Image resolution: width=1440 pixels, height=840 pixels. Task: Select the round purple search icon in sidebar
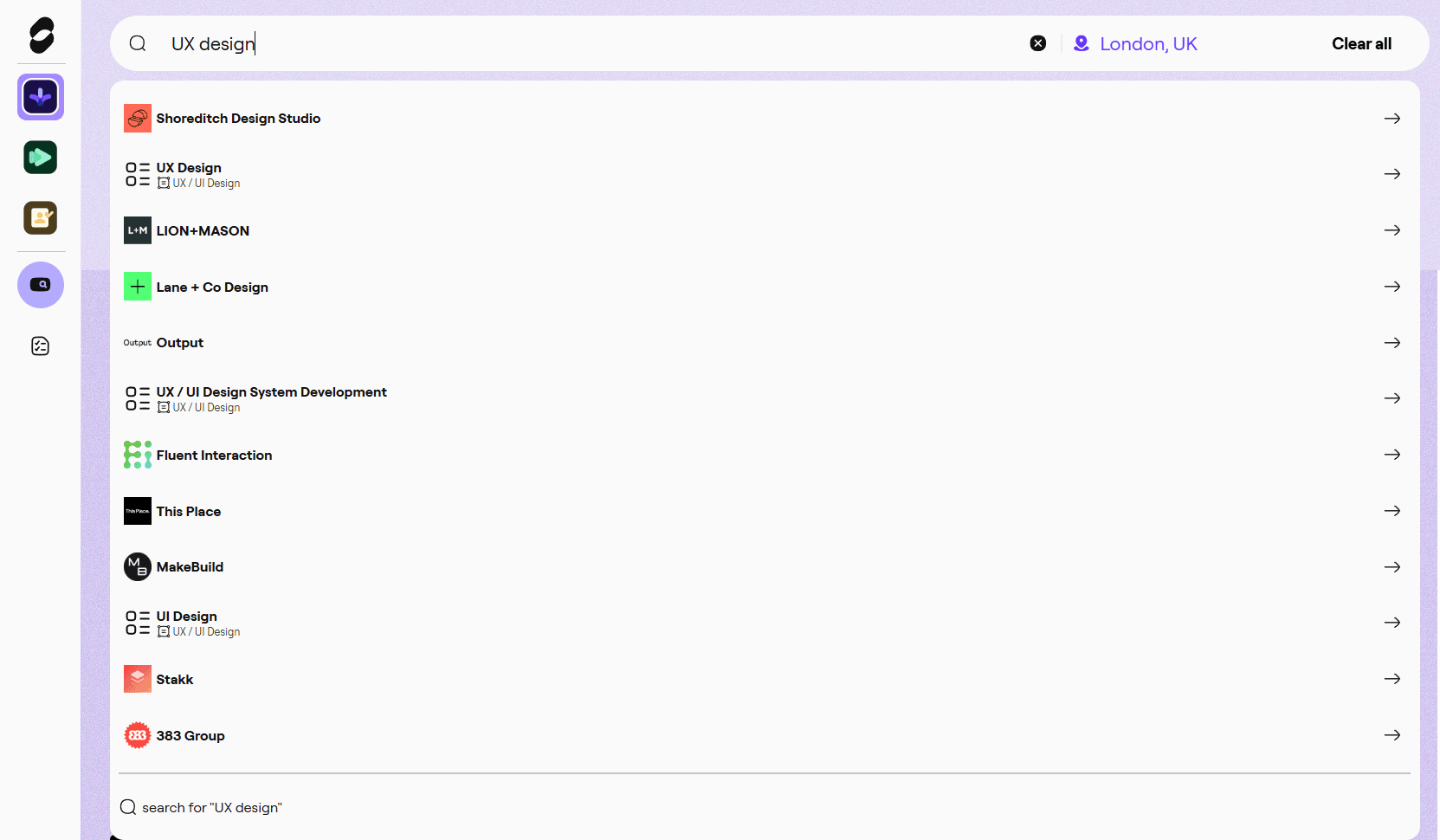click(41, 285)
